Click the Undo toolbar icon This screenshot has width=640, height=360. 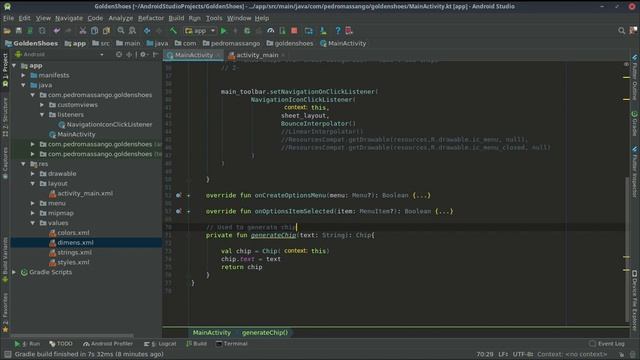tap(56, 31)
